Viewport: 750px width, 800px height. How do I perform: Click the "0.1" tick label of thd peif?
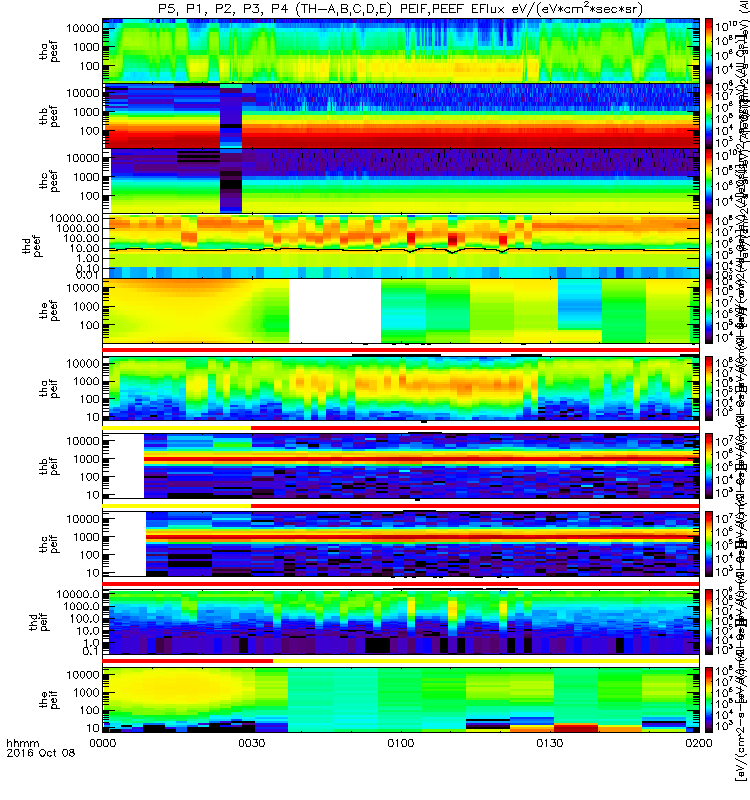point(91,651)
